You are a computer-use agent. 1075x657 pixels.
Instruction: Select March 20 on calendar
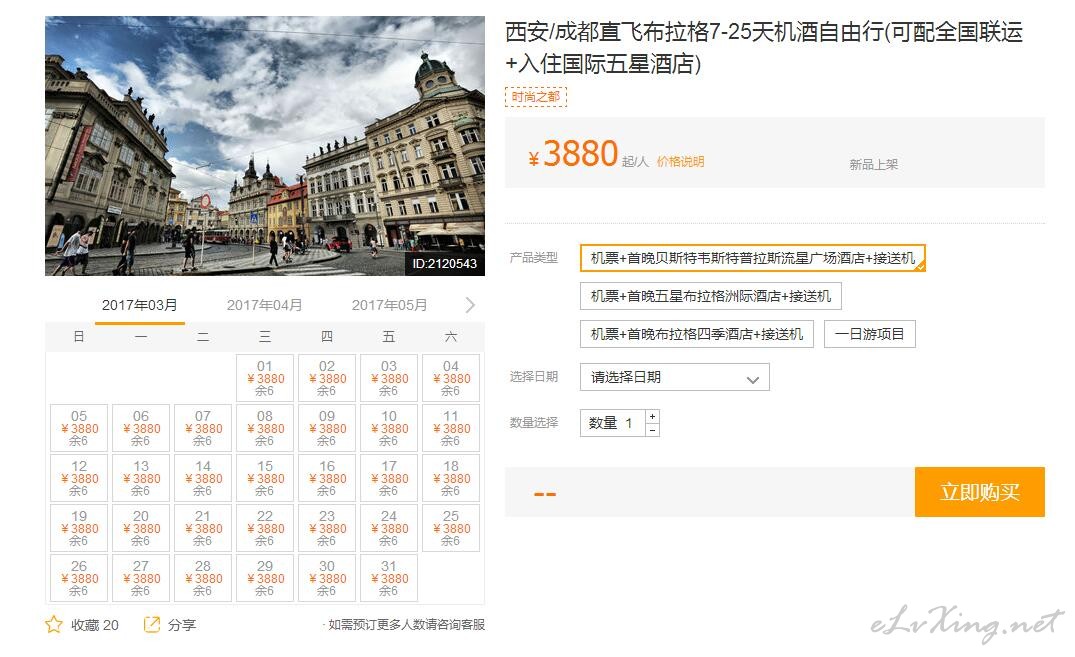pyautogui.click(x=141, y=528)
